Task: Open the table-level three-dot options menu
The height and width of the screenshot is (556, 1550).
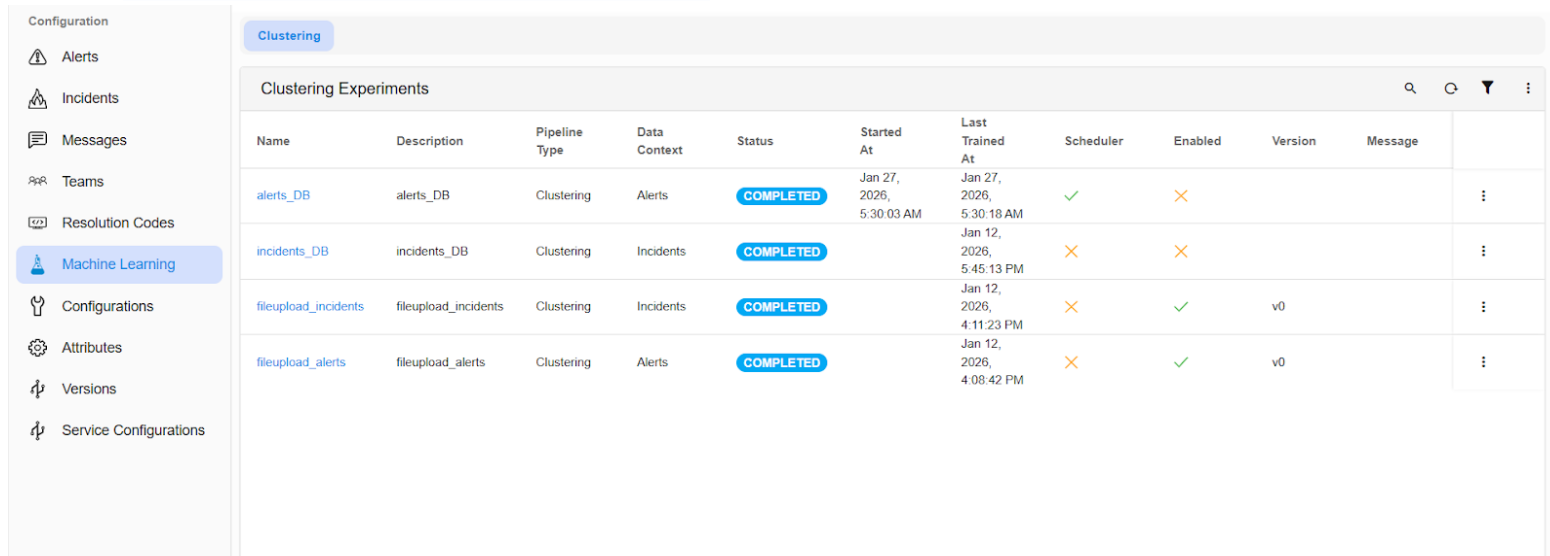Action: coord(1528,88)
